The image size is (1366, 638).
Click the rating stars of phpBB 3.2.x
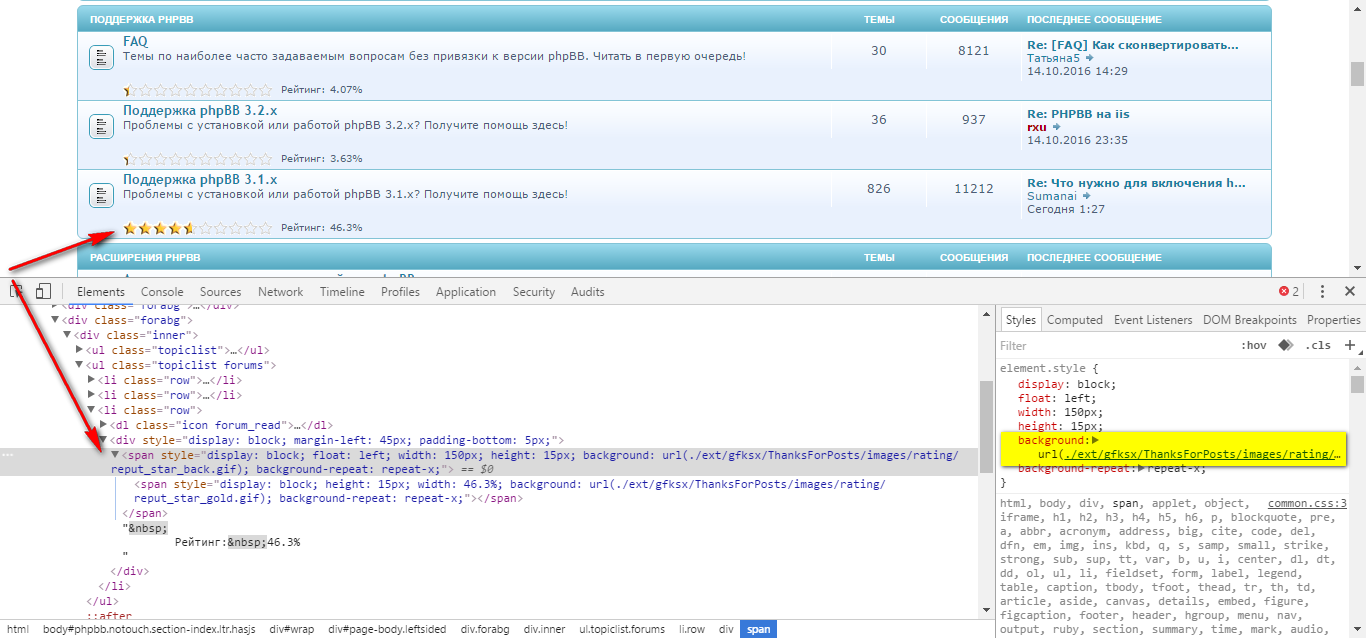198,159
